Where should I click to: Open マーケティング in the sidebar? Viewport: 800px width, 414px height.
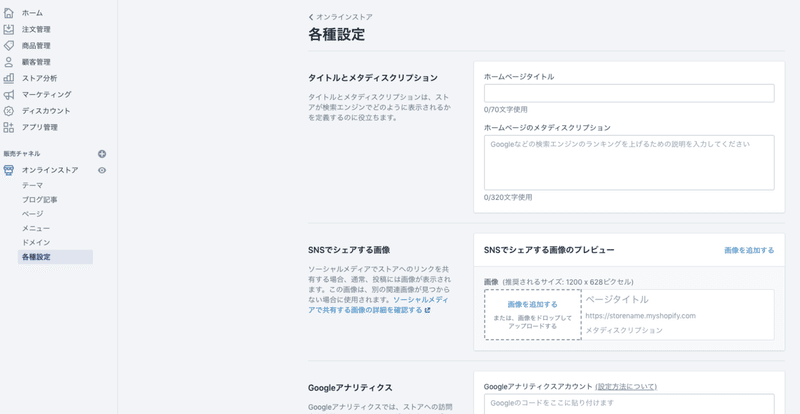46,94
